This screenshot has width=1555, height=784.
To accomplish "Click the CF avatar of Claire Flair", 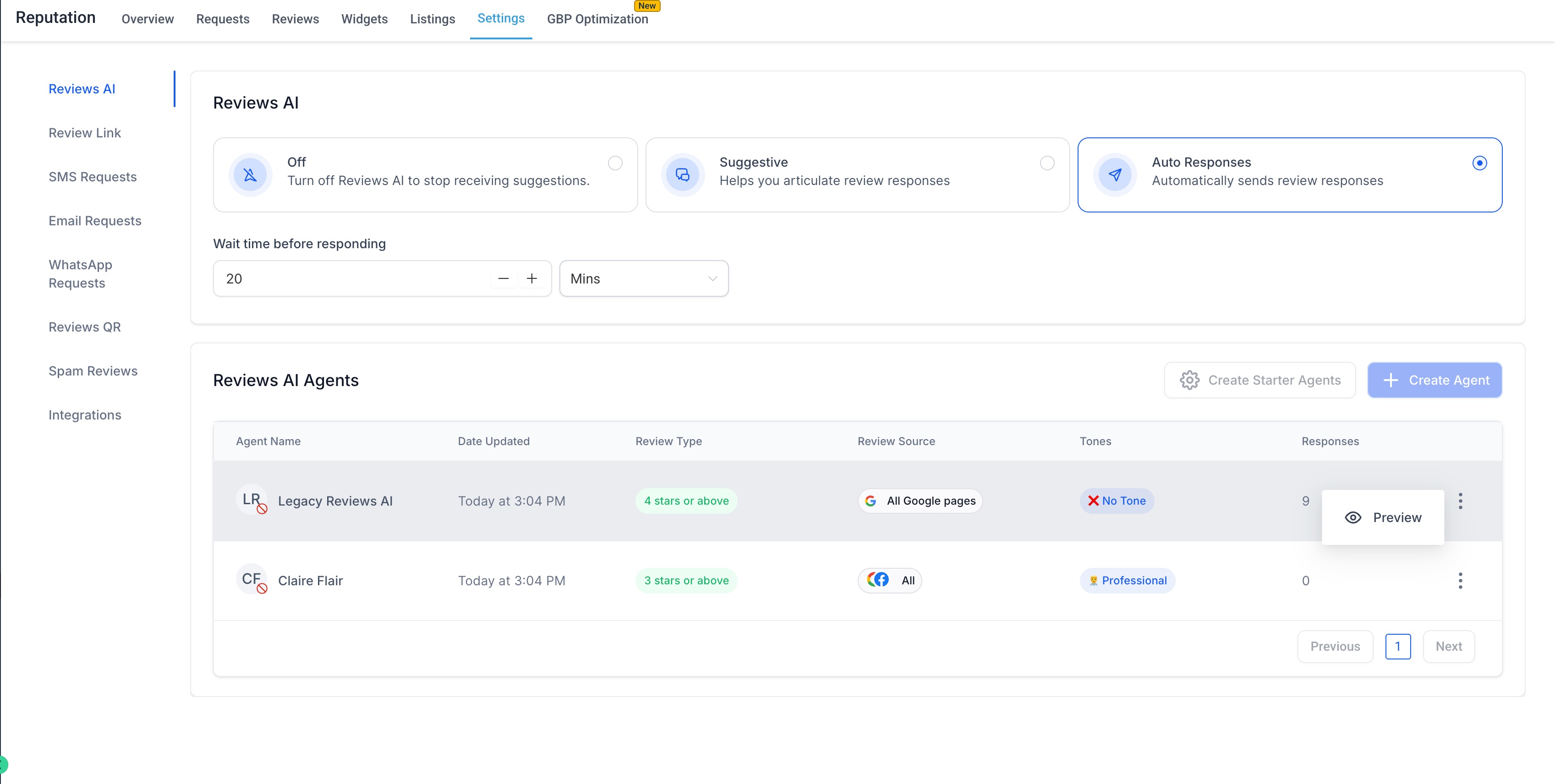I will click(x=251, y=579).
